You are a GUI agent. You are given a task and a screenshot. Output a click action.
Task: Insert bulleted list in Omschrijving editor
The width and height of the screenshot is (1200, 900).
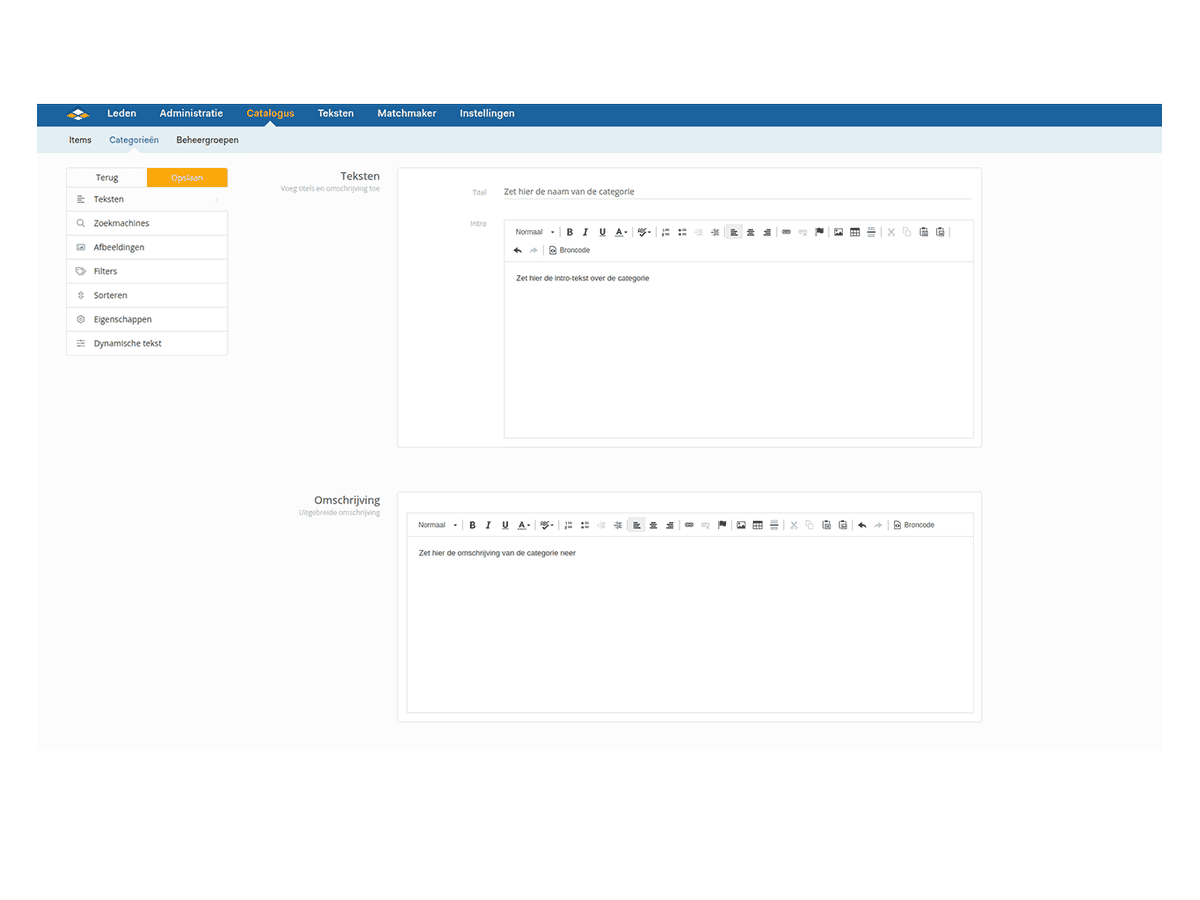(585, 525)
